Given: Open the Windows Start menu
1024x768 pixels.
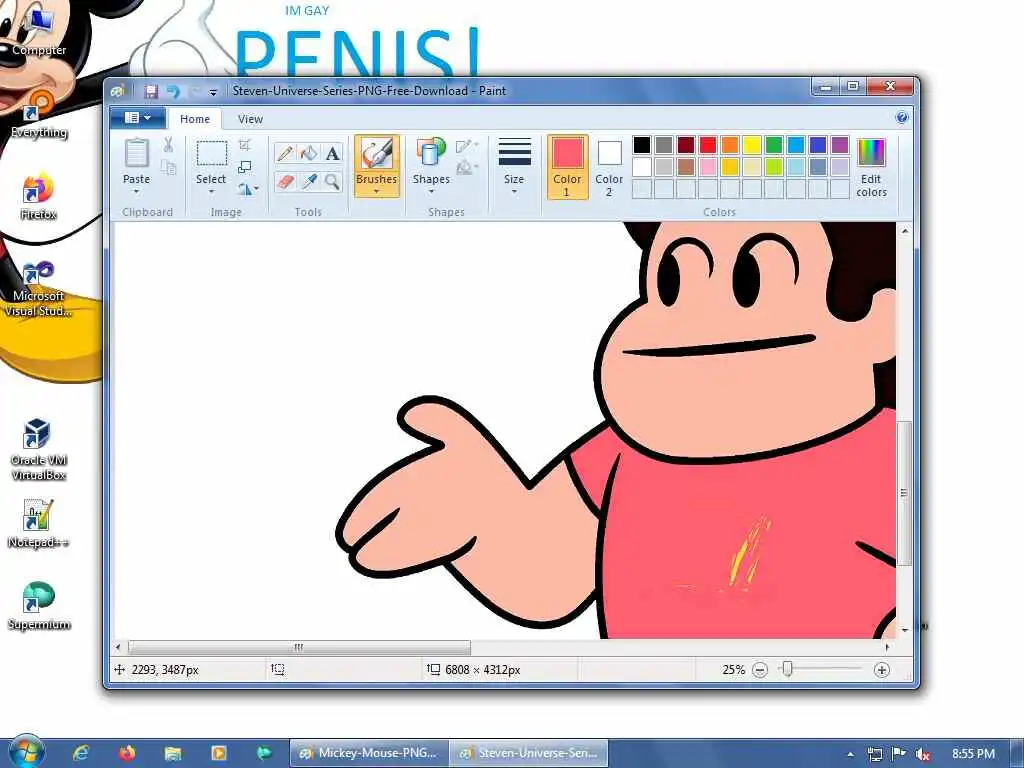Looking at the screenshot, I should pos(25,752).
